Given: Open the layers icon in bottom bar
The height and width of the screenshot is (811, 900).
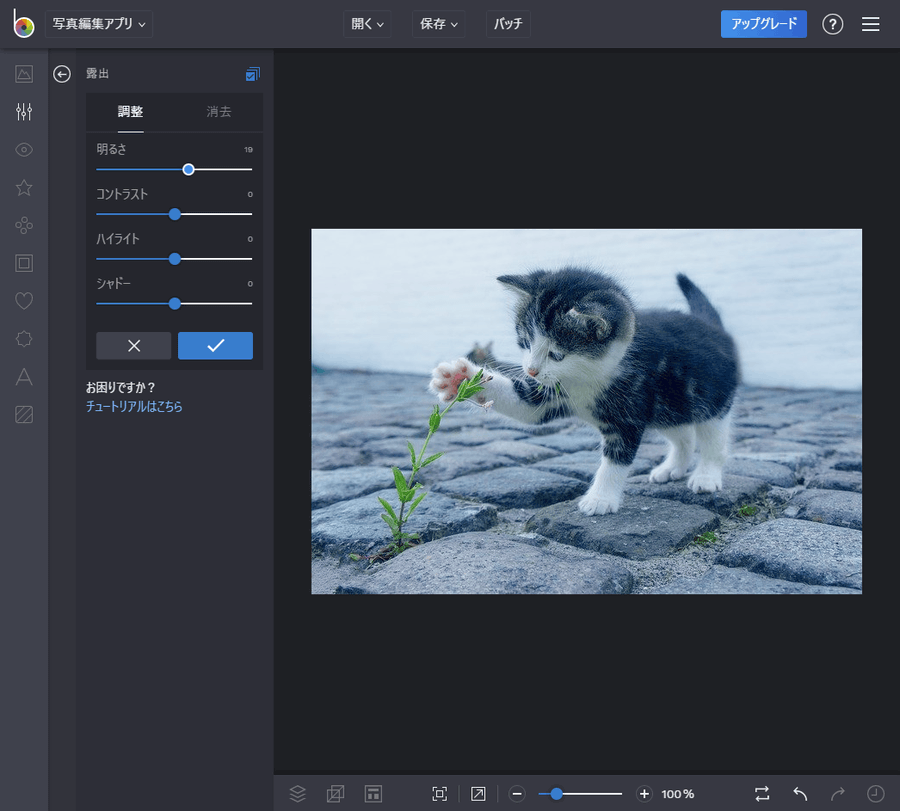Looking at the screenshot, I should click(x=297, y=794).
